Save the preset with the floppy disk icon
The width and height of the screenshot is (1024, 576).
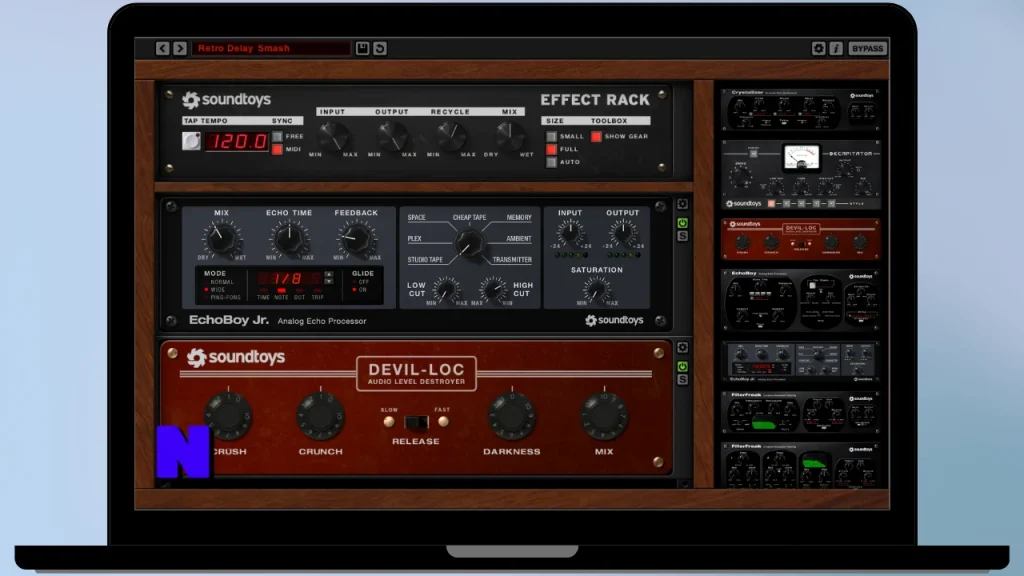pyautogui.click(x=362, y=48)
